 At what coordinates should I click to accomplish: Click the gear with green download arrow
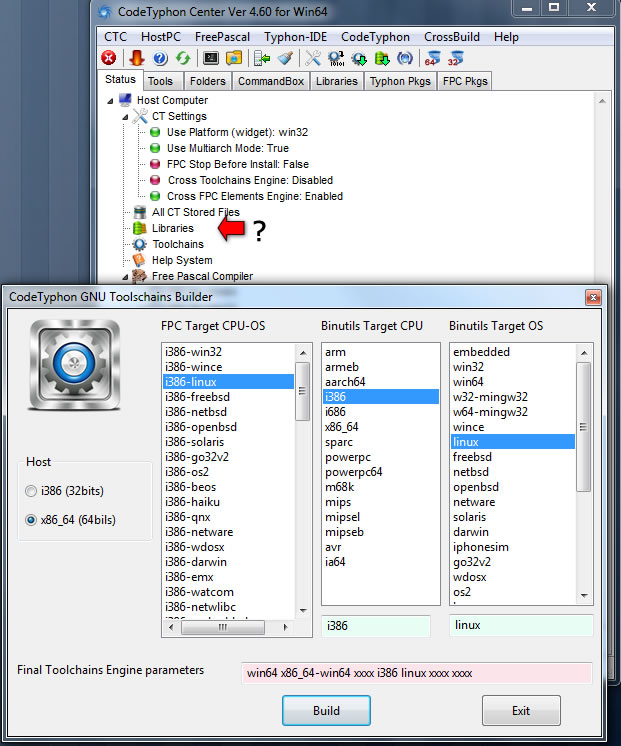tap(359, 58)
